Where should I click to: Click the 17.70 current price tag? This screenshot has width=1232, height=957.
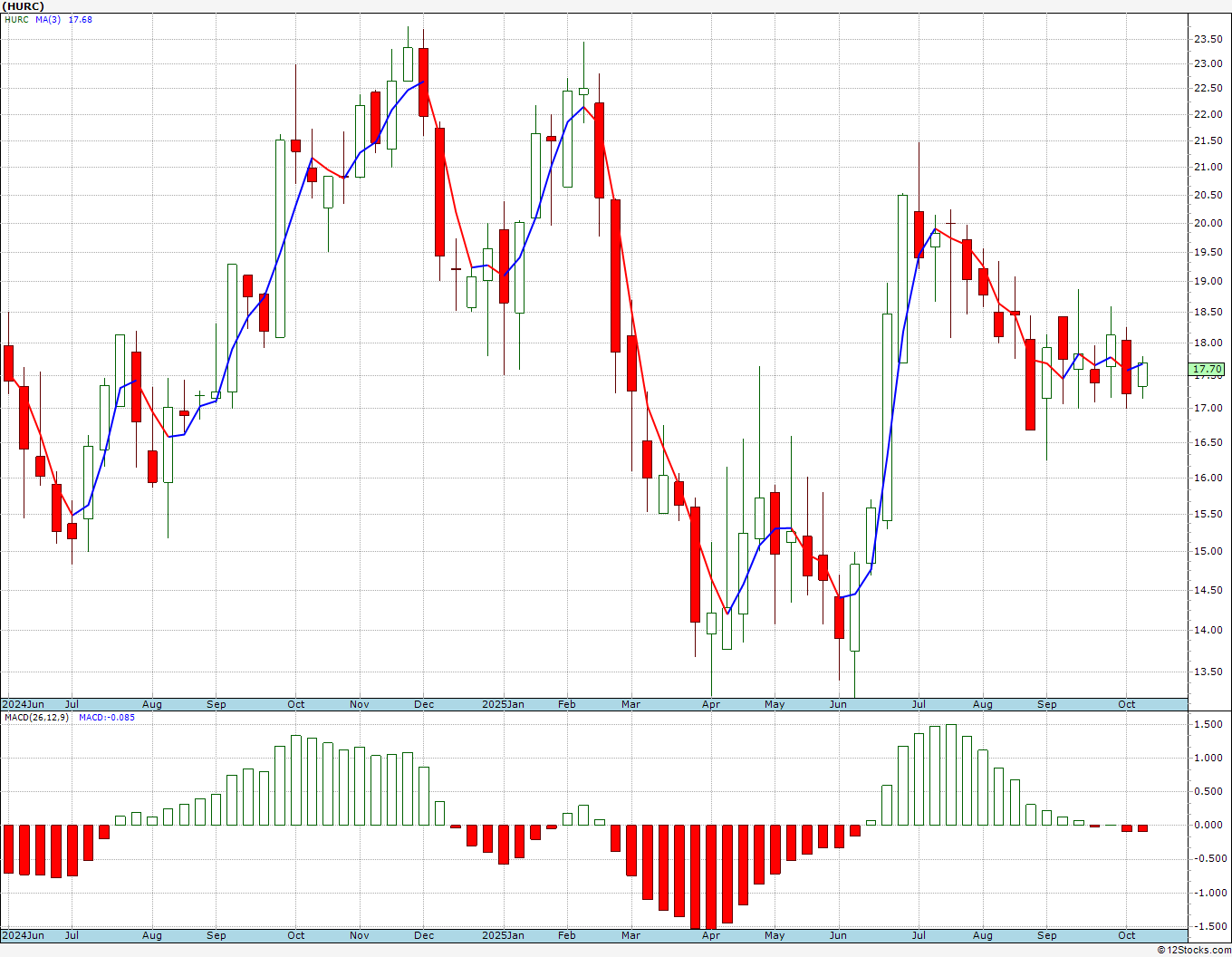[1207, 369]
